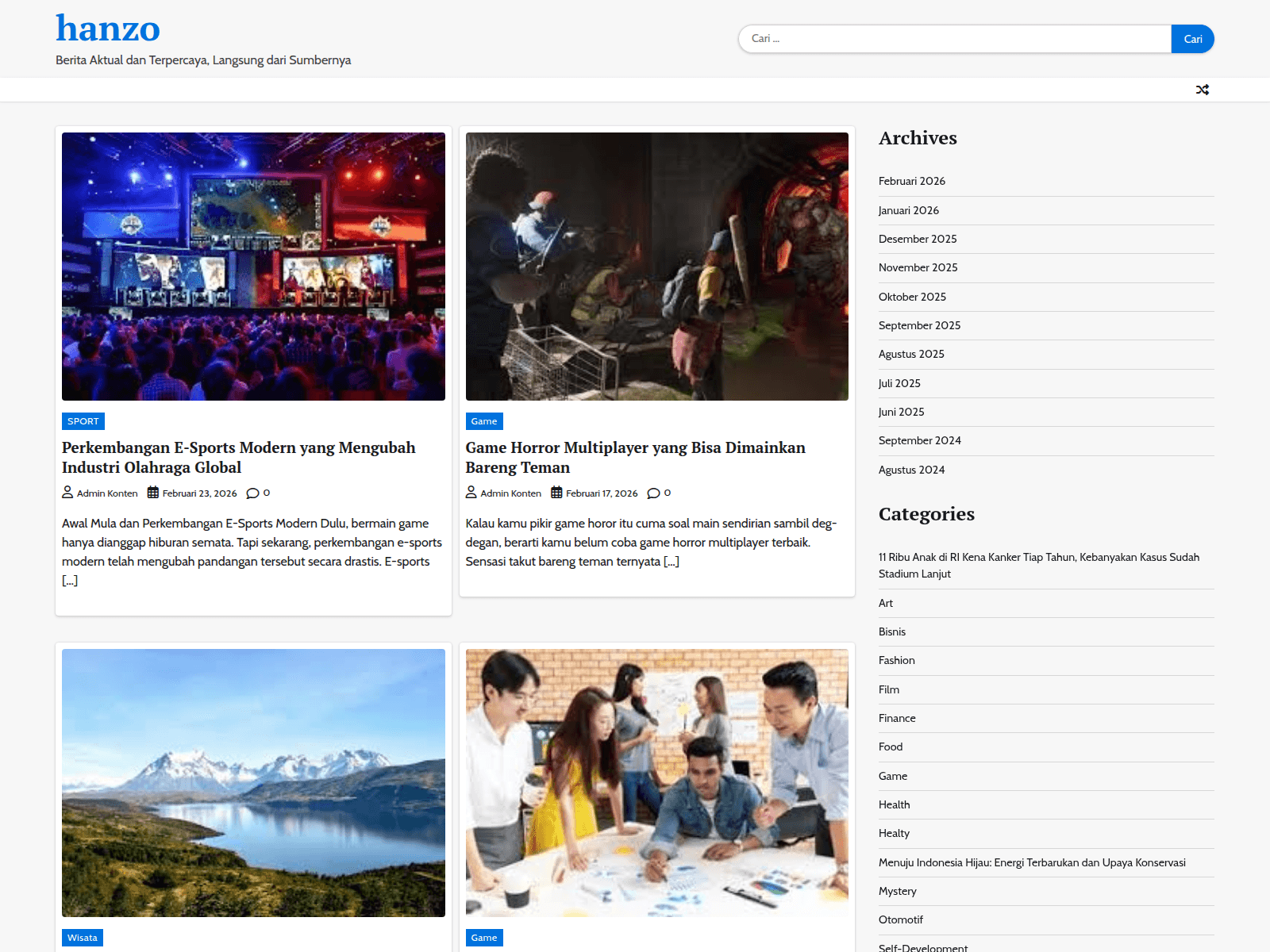
Task: Click the blue Cari search button
Action: point(1192,39)
